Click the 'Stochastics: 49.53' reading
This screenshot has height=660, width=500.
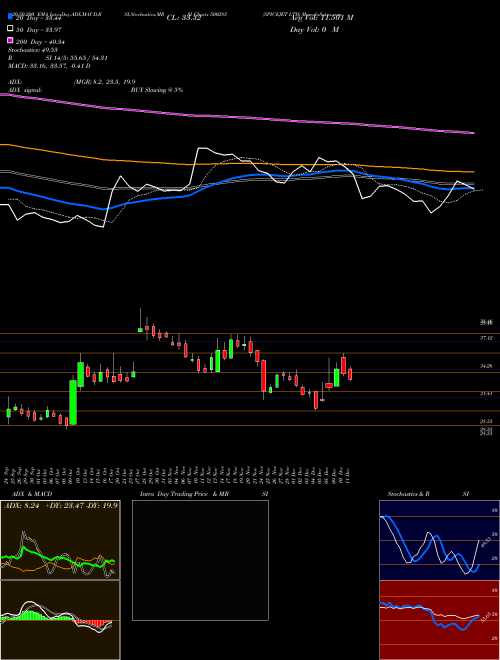click(31, 50)
